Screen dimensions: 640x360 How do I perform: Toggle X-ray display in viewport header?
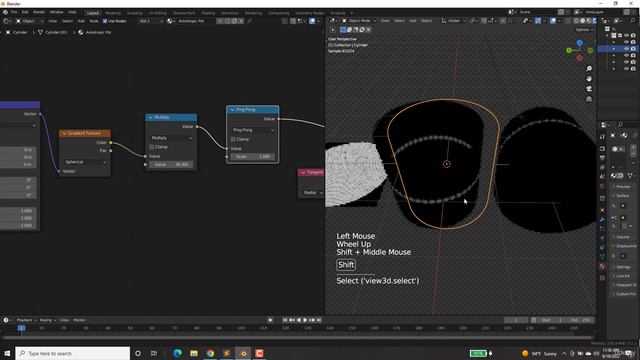[568, 20]
